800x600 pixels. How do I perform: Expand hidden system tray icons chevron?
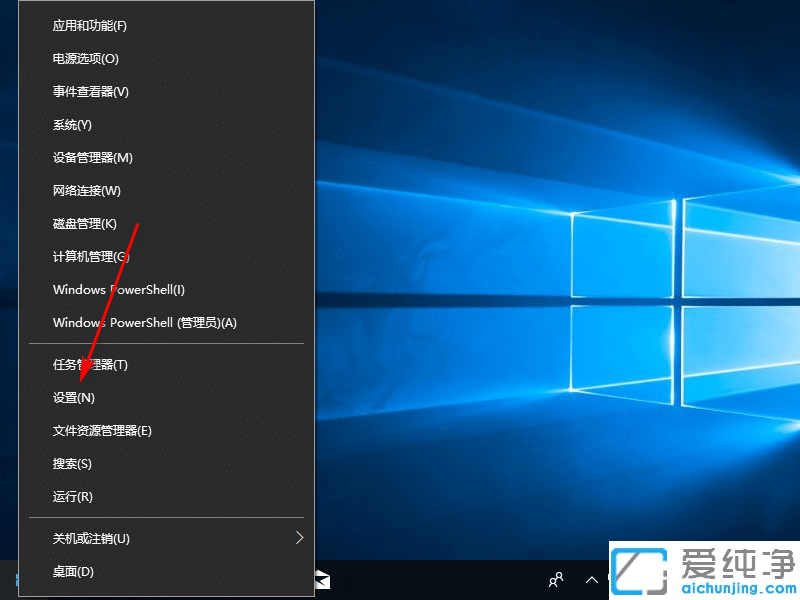pos(592,580)
